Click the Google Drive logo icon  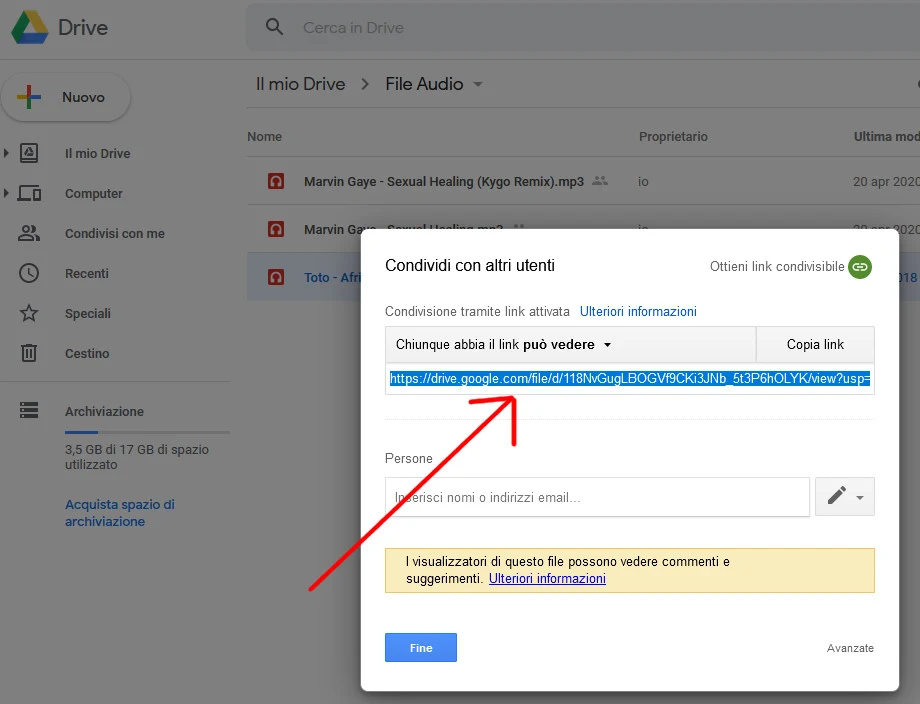tap(29, 28)
